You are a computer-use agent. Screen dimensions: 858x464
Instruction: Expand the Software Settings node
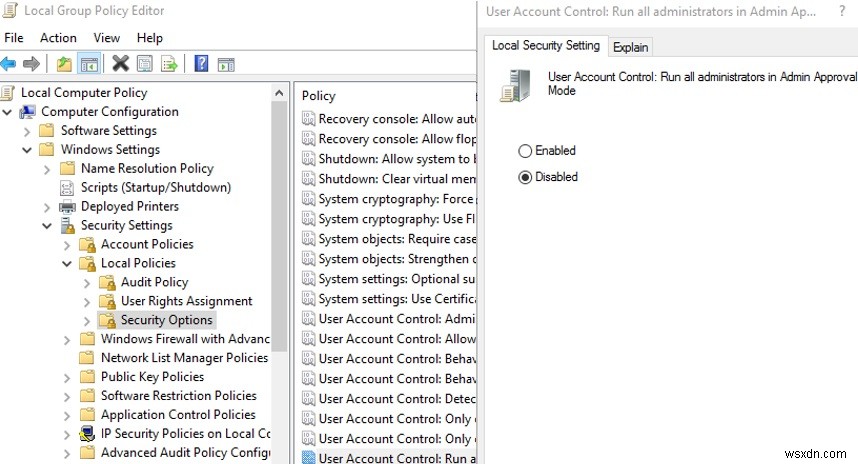[x=27, y=131]
